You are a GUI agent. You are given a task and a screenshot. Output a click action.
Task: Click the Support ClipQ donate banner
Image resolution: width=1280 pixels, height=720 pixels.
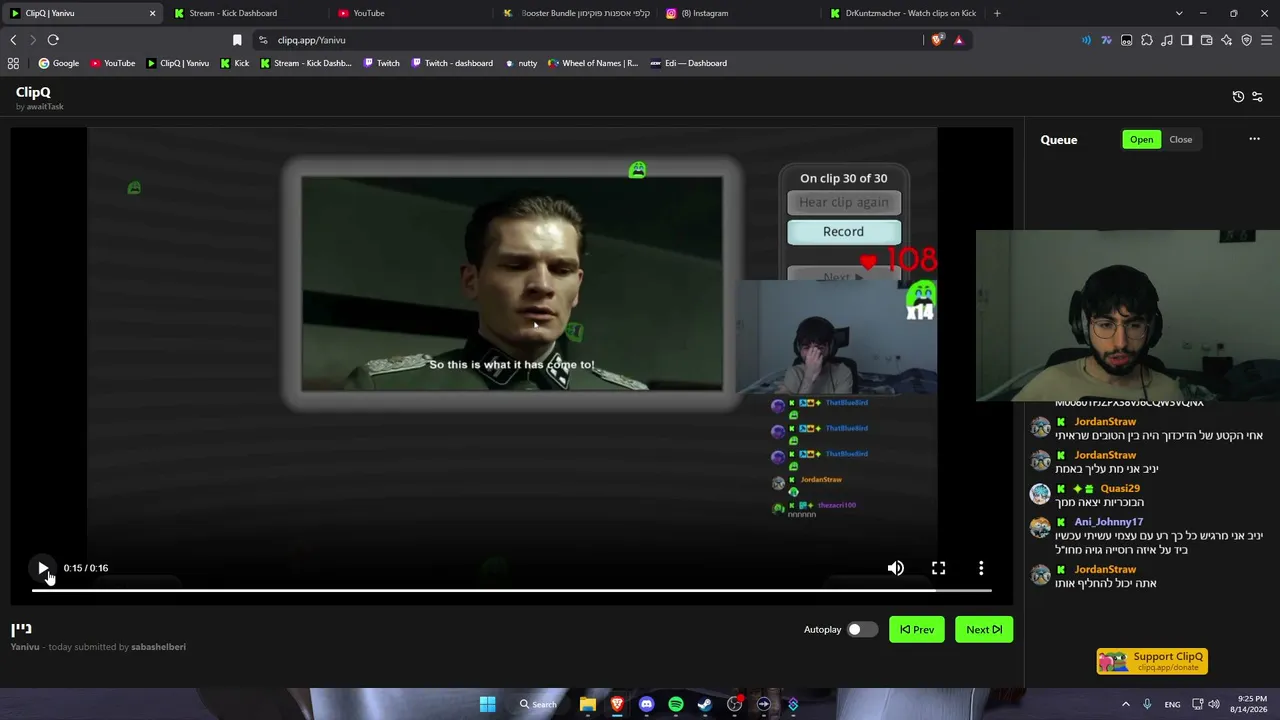click(x=1152, y=661)
